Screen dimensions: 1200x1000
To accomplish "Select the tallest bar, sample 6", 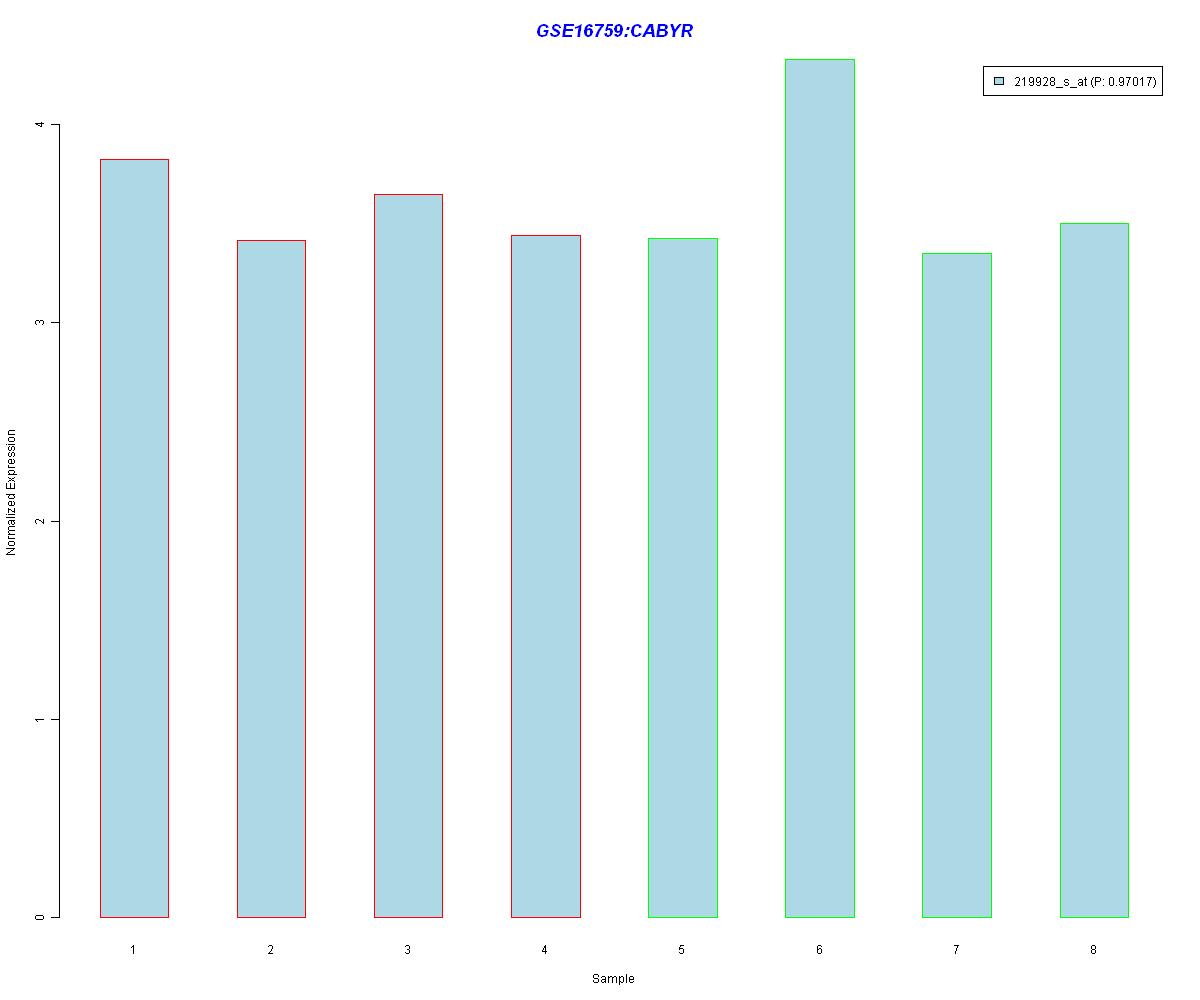I will pos(820,488).
